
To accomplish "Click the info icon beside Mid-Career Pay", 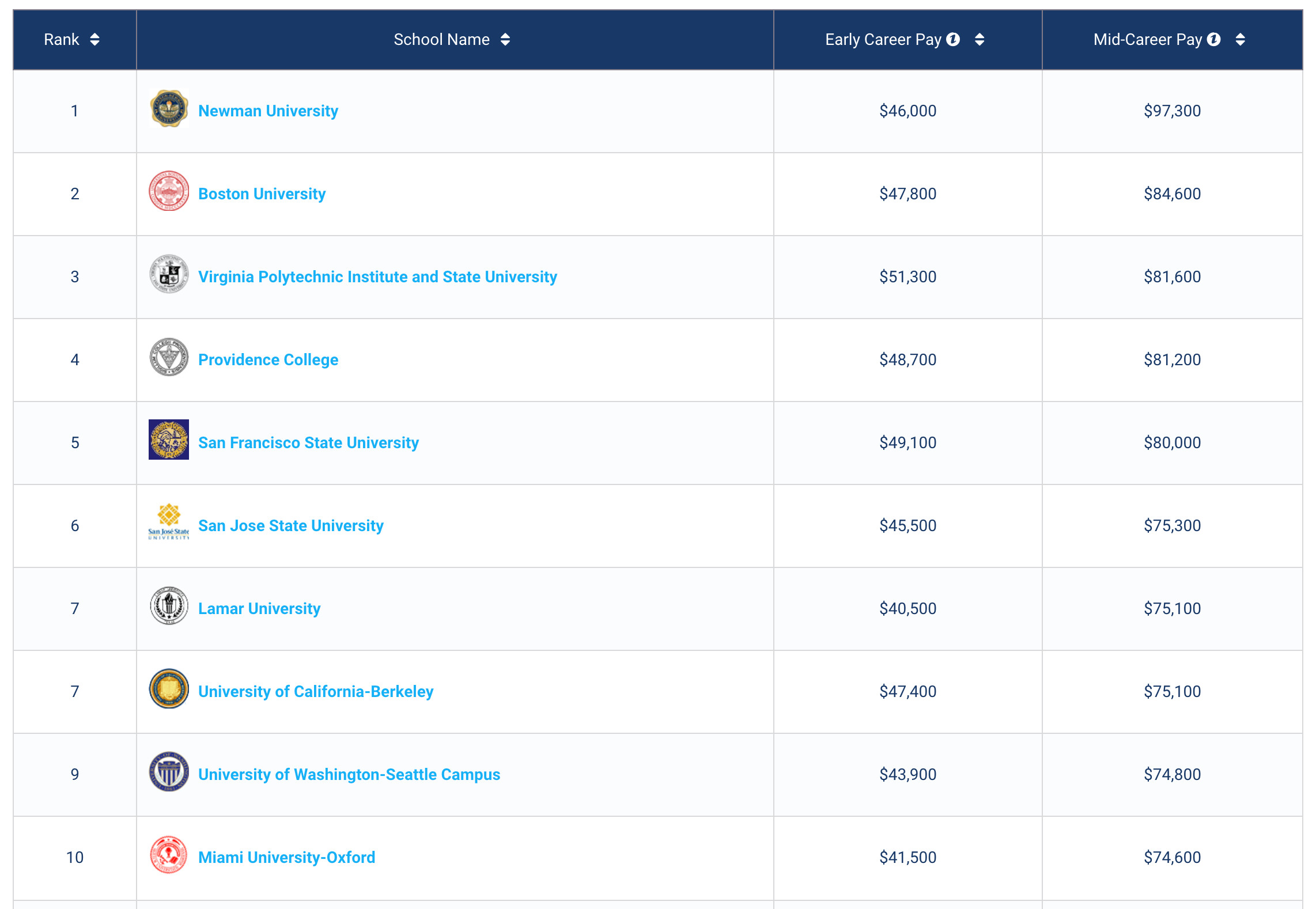I will coord(1214,40).
